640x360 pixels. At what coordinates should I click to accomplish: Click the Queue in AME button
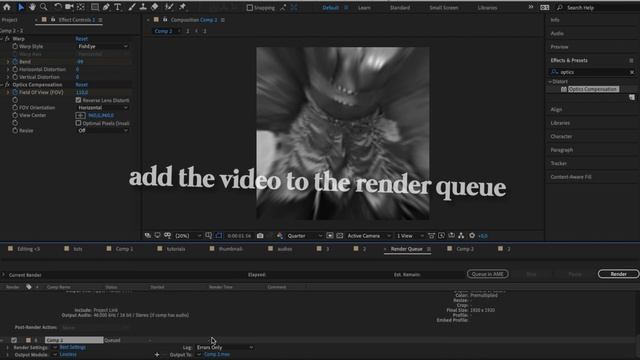point(487,274)
